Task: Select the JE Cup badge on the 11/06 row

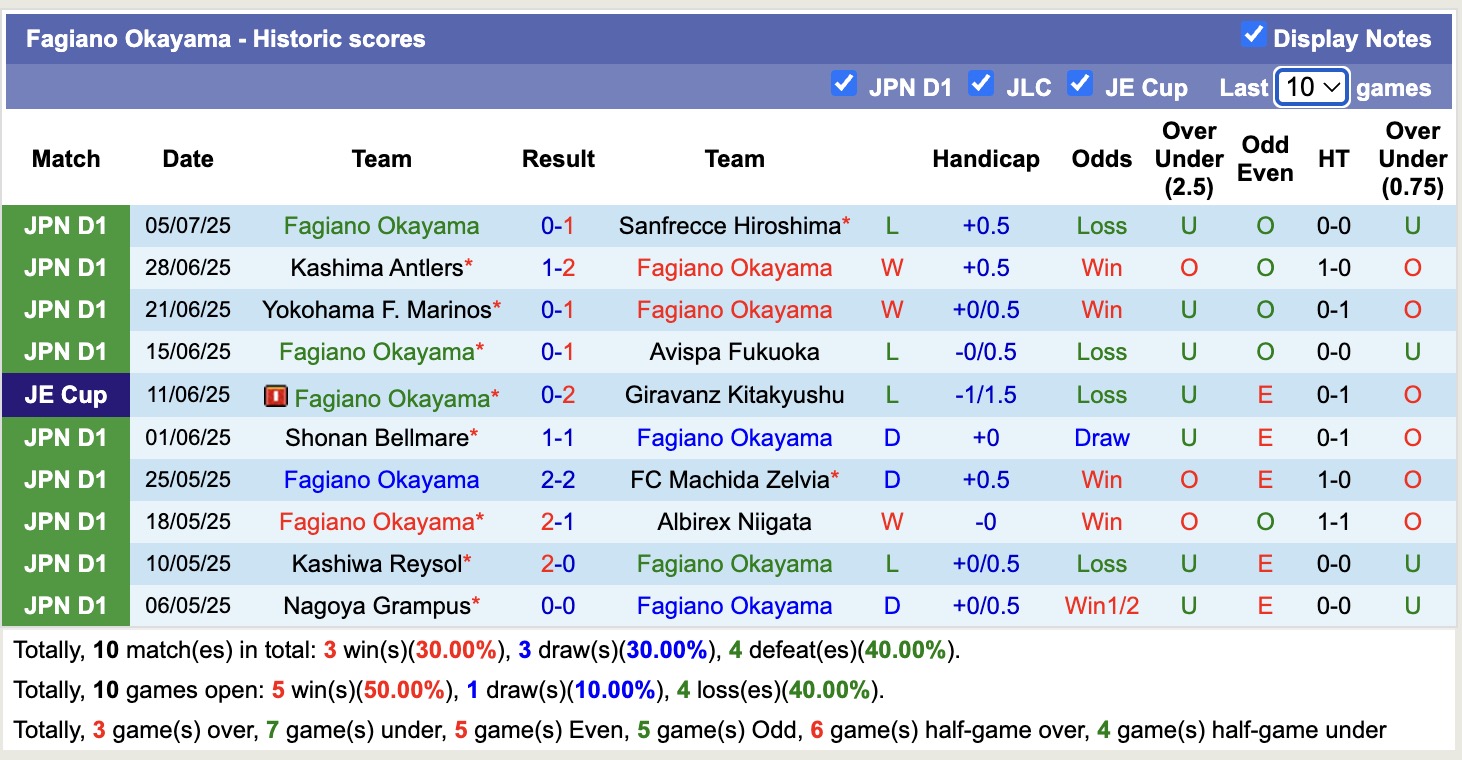Action: (65, 394)
